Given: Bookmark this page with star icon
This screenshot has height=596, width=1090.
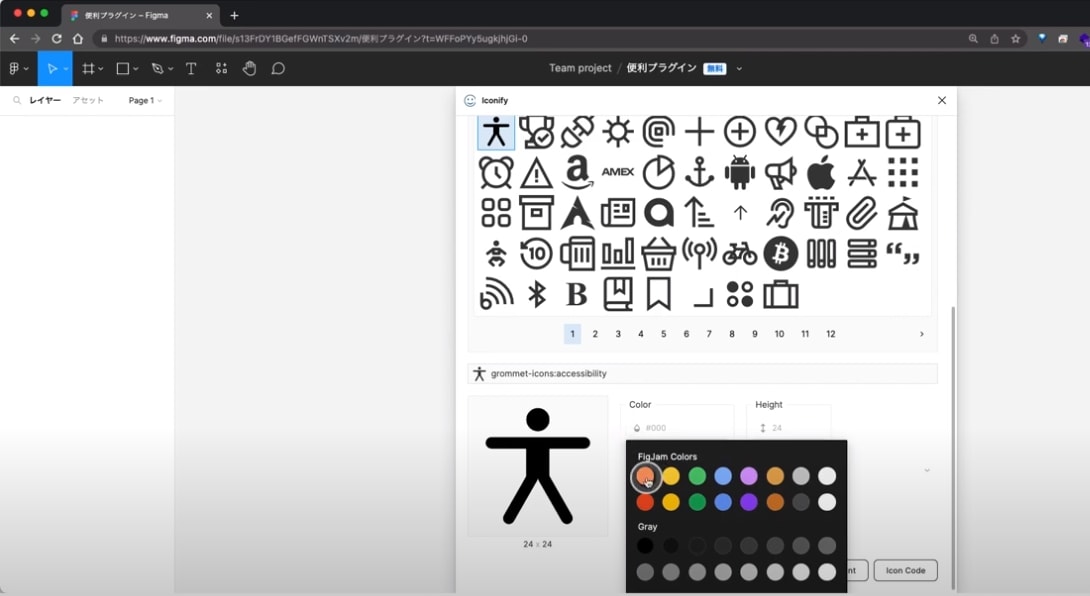Looking at the screenshot, I should (x=1016, y=39).
